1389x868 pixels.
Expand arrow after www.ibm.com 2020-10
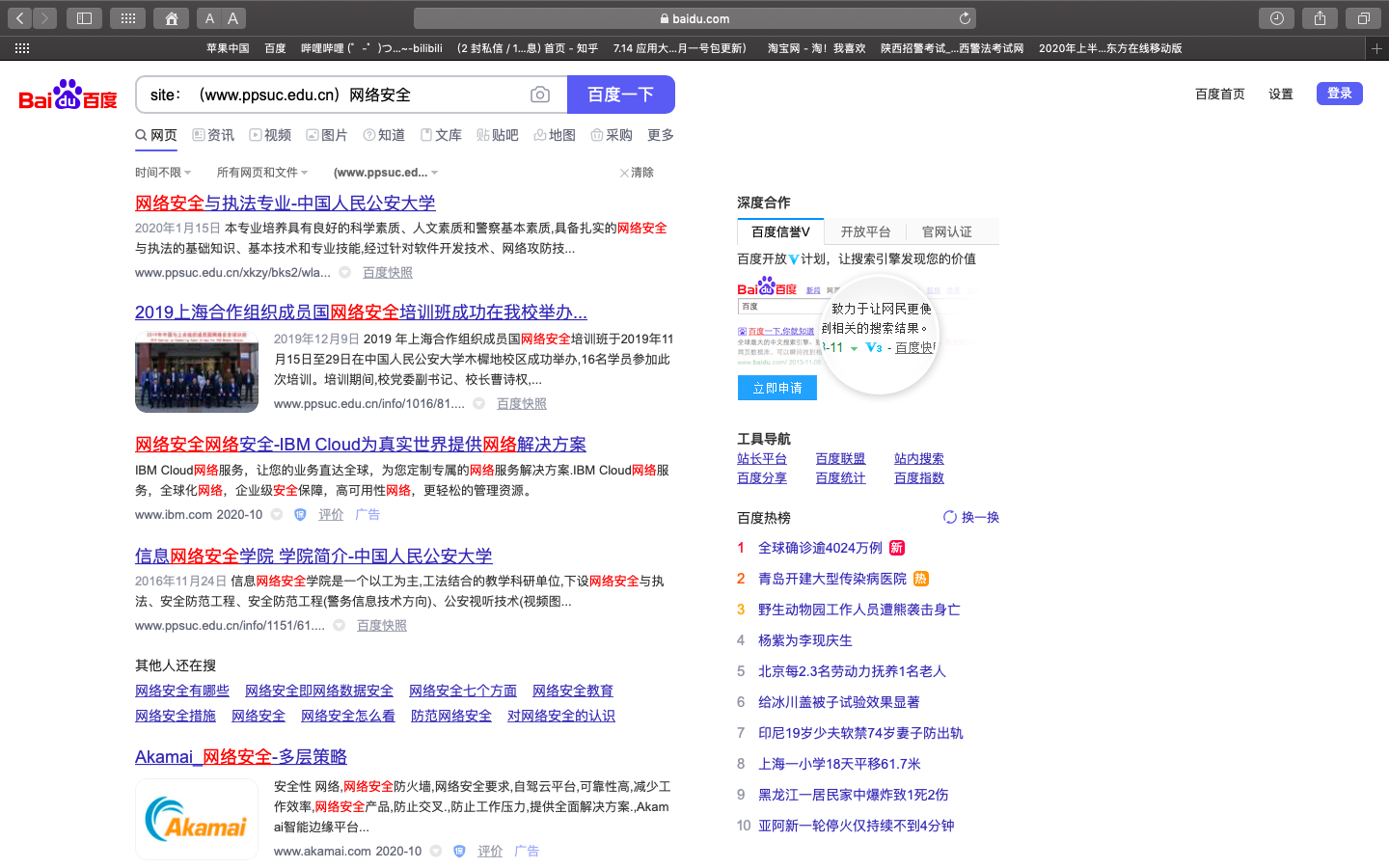[277, 515]
